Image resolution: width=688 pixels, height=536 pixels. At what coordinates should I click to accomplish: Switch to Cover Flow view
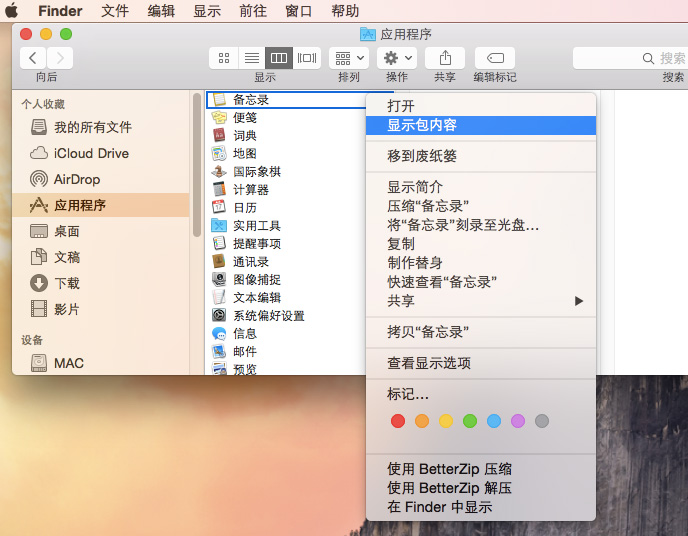click(307, 58)
